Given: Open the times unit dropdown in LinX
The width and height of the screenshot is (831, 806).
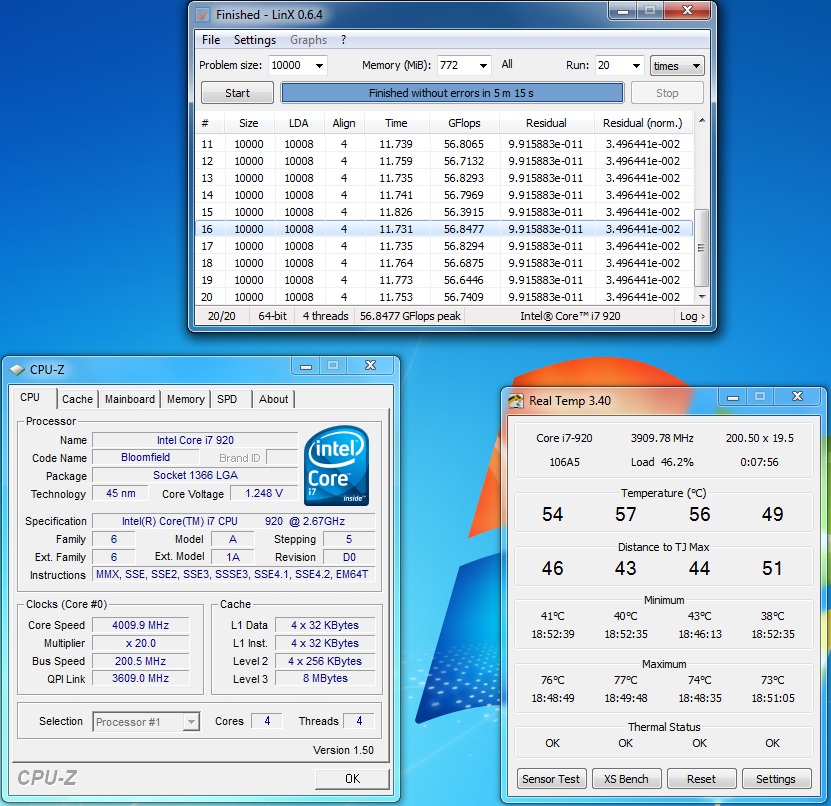Looking at the screenshot, I should coord(677,66).
